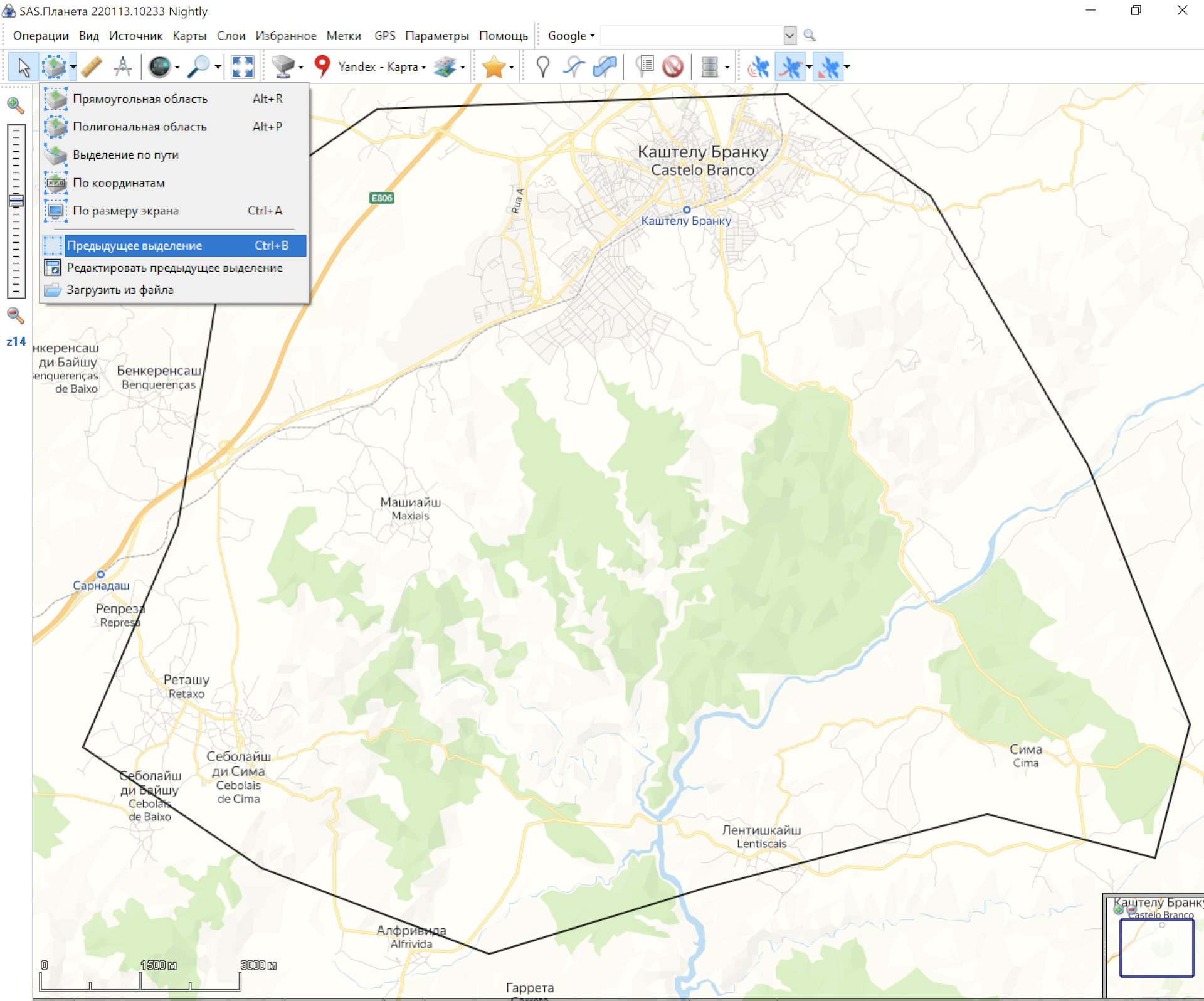This screenshot has width=1204, height=1001.
Task: Open the Источник menu
Action: tap(135, 36)
